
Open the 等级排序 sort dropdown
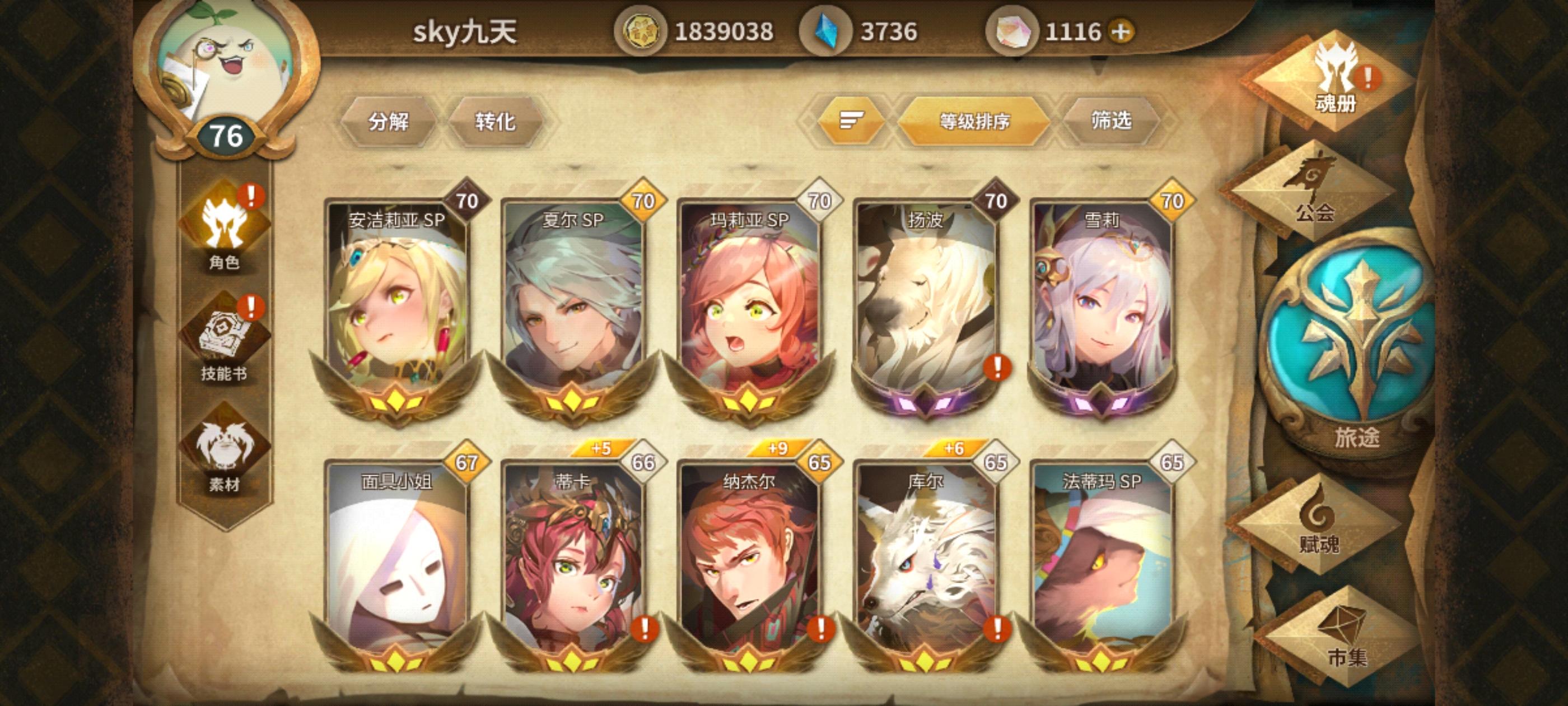(974, 120)
